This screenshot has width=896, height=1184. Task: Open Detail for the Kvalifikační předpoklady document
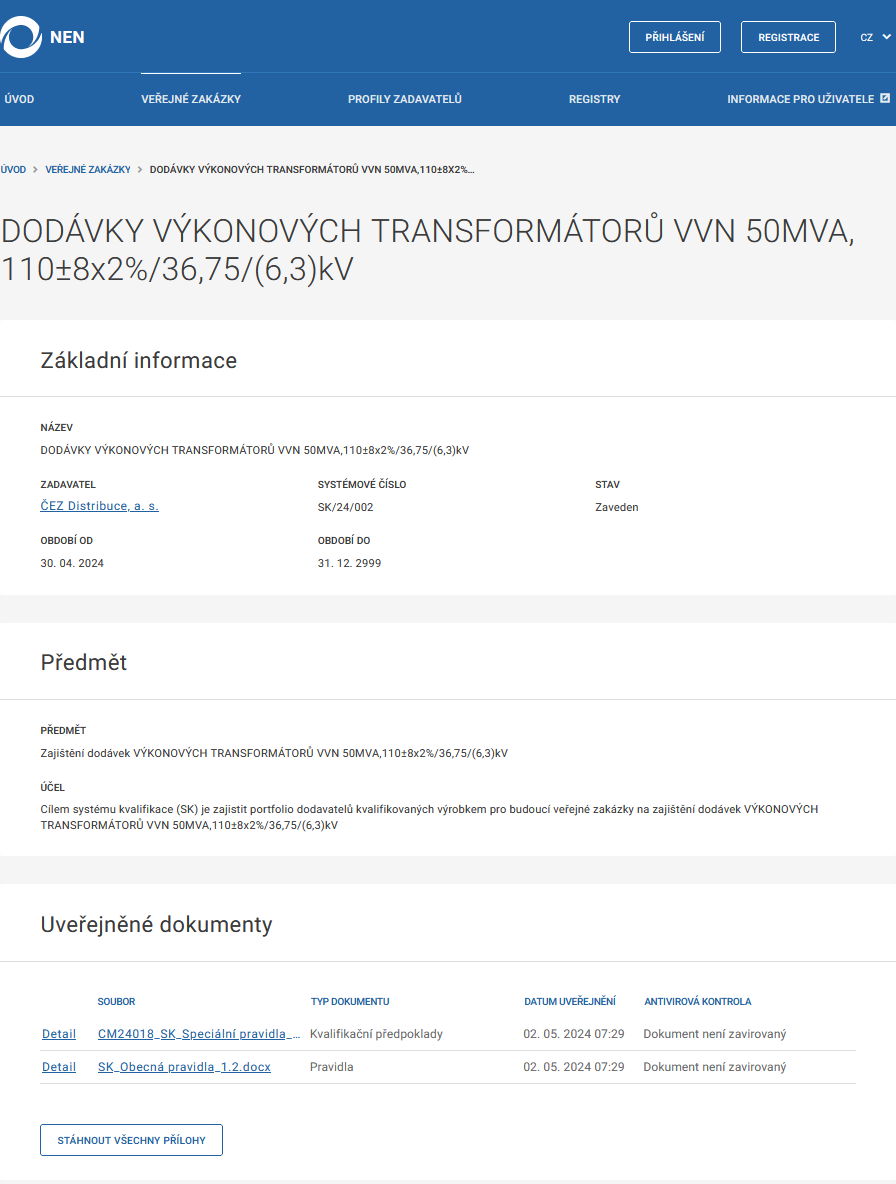(x=58, y=1033)
